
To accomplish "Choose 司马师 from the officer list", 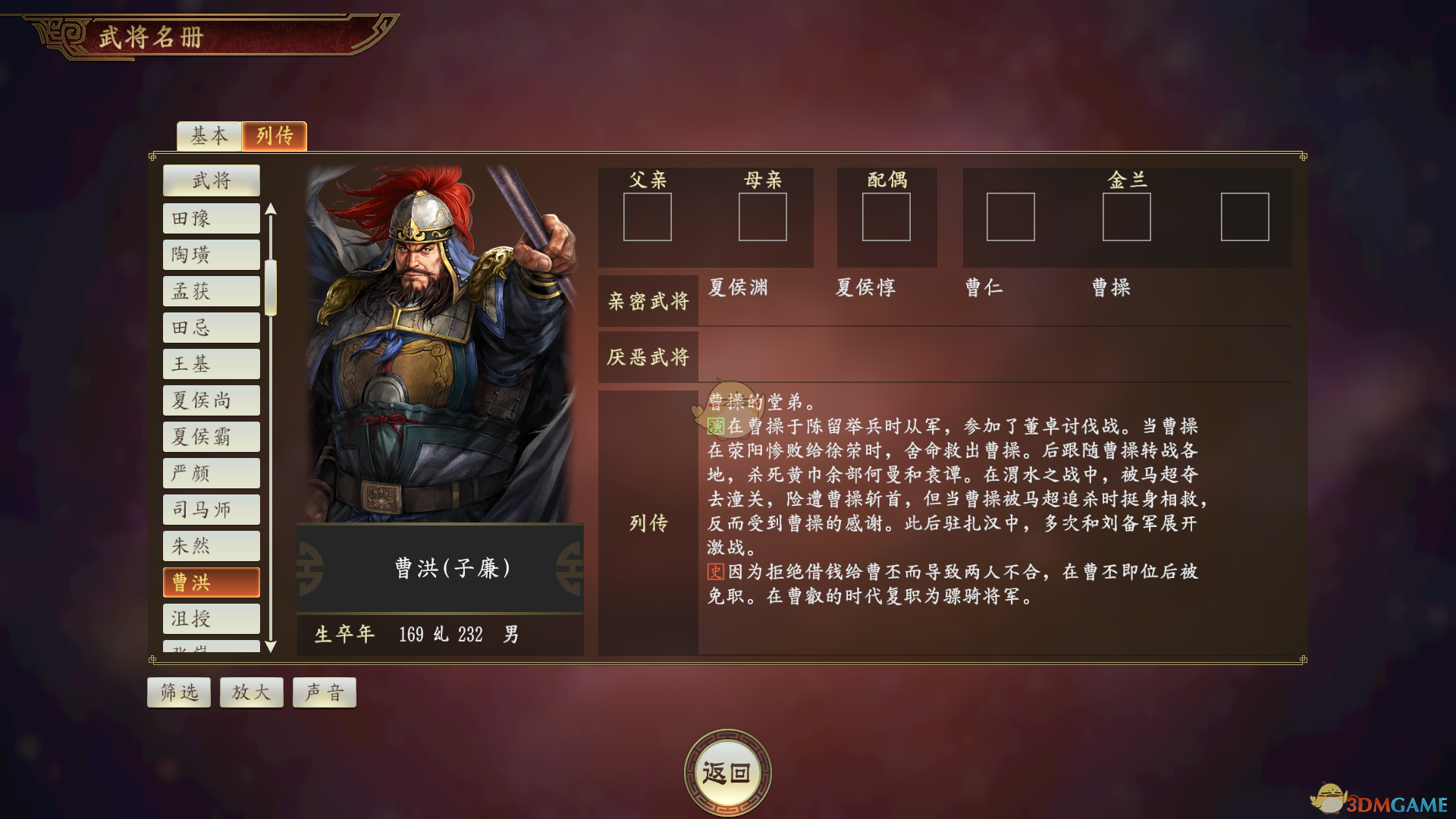I will (x=212, y=510).
